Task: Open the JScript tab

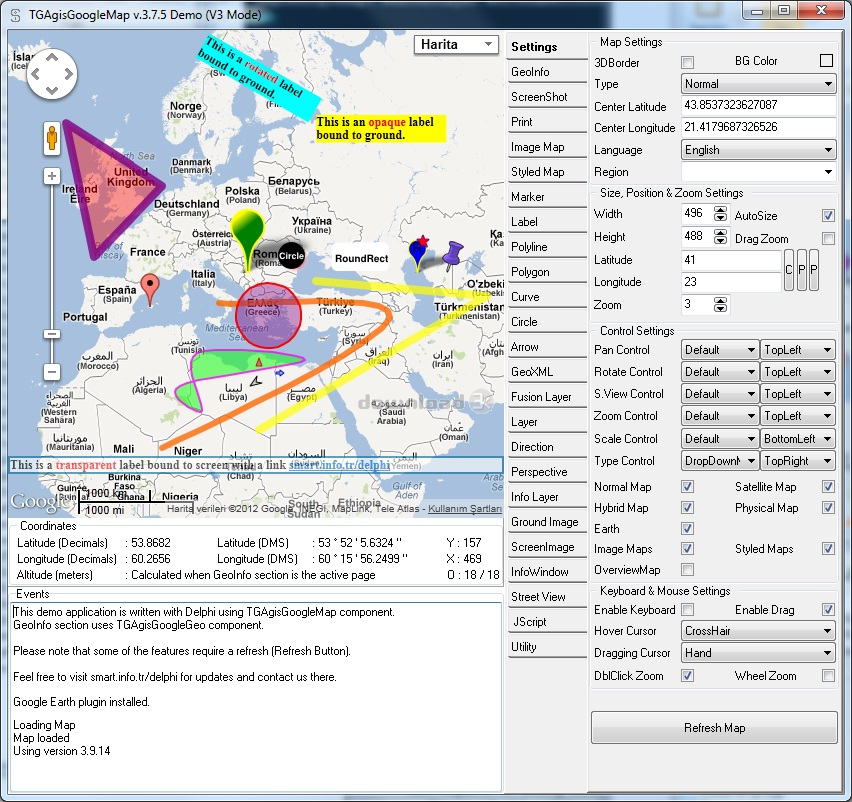Action: click(x=547, y=622)
